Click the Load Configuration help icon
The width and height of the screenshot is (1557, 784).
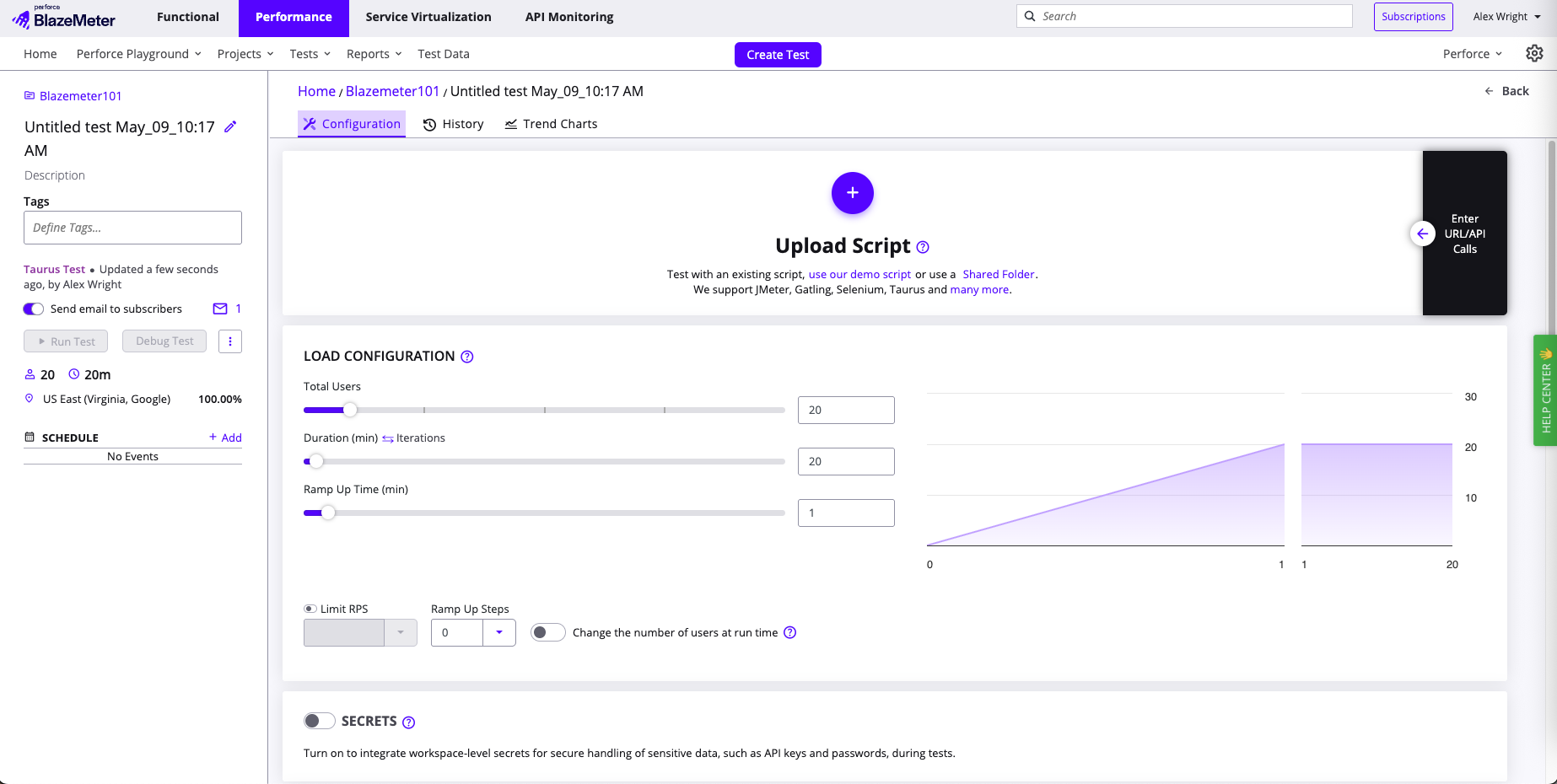tap(467, 357)
